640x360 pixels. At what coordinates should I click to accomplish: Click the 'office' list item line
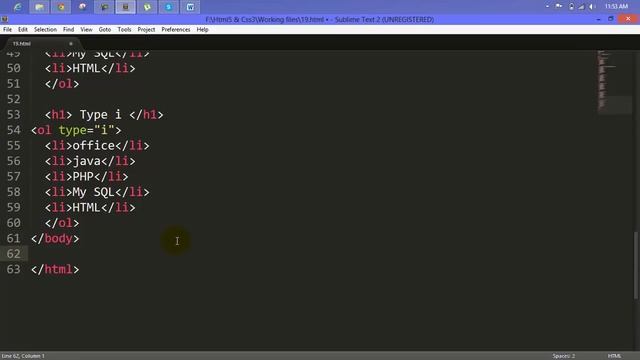click(x=97, y=145)
